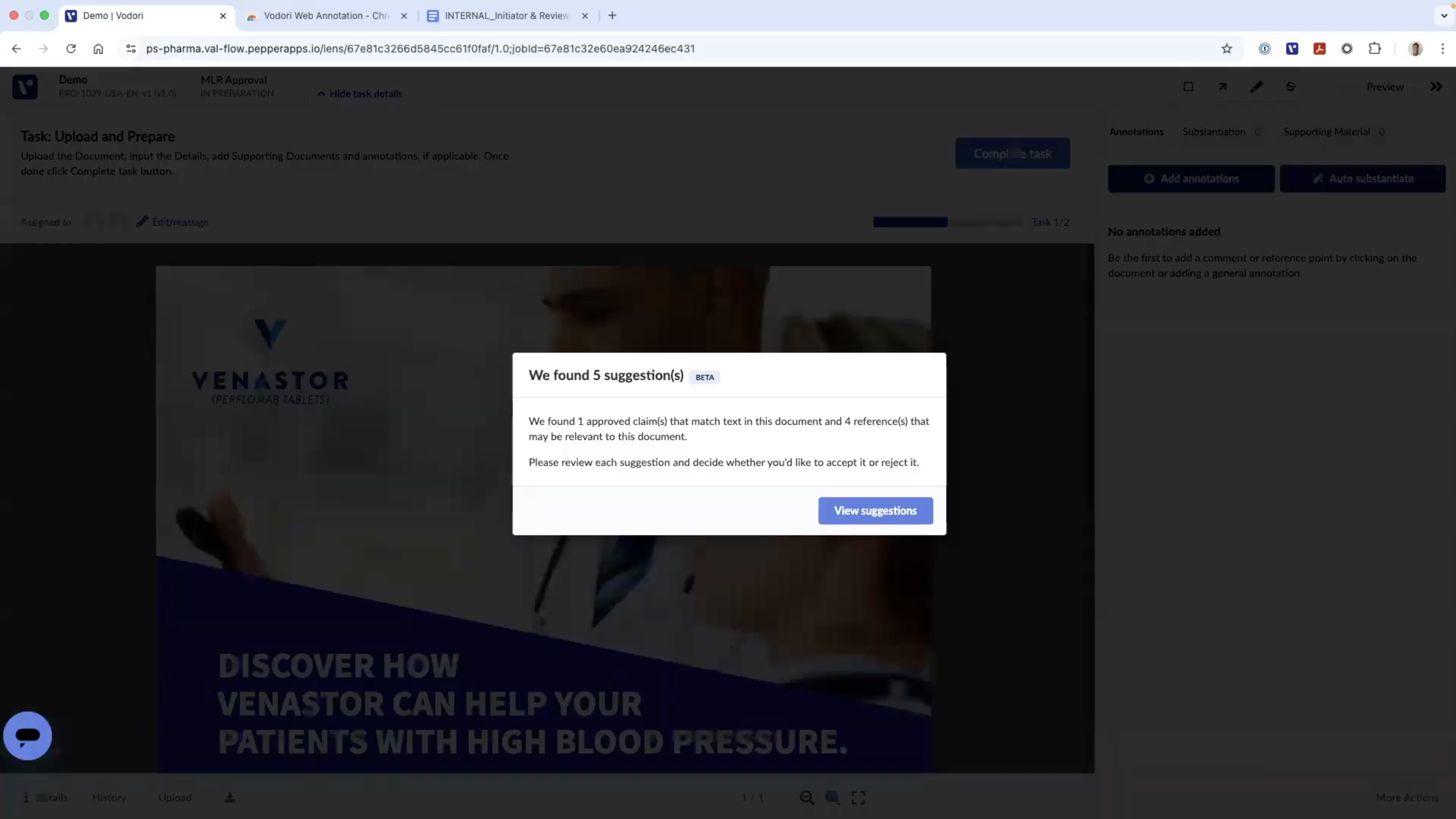The height and width of the screenshot is (819, 1456).
Task: Open the History tab at bottom
Action: point(109,798)
